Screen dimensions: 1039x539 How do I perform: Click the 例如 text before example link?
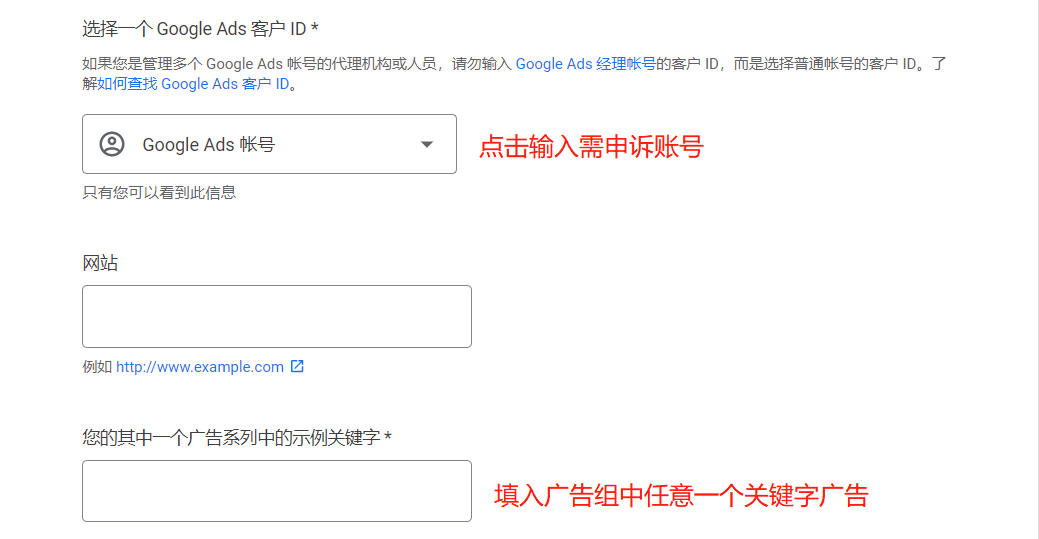point(97,367)
